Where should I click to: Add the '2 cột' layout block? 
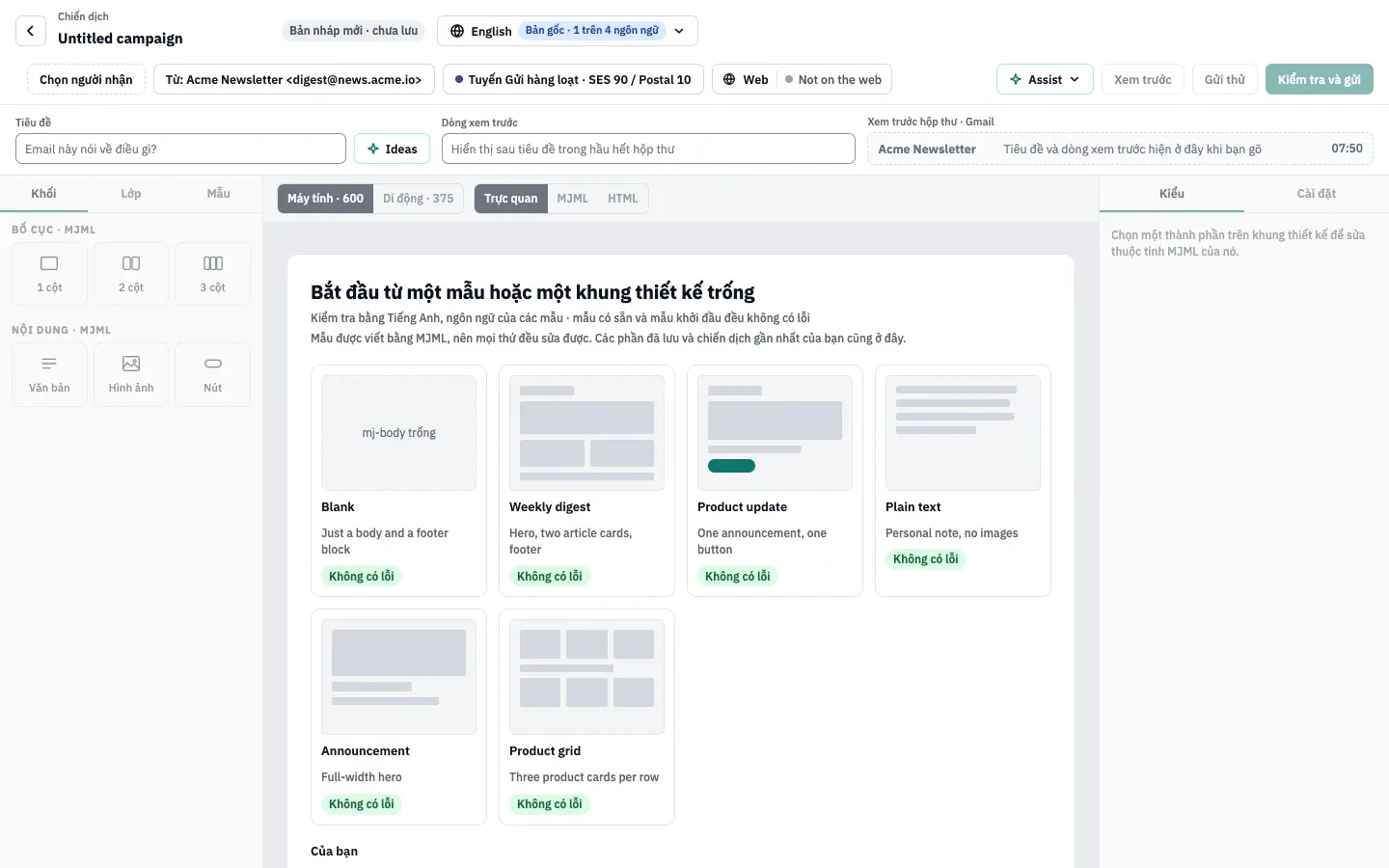[131, 274]
